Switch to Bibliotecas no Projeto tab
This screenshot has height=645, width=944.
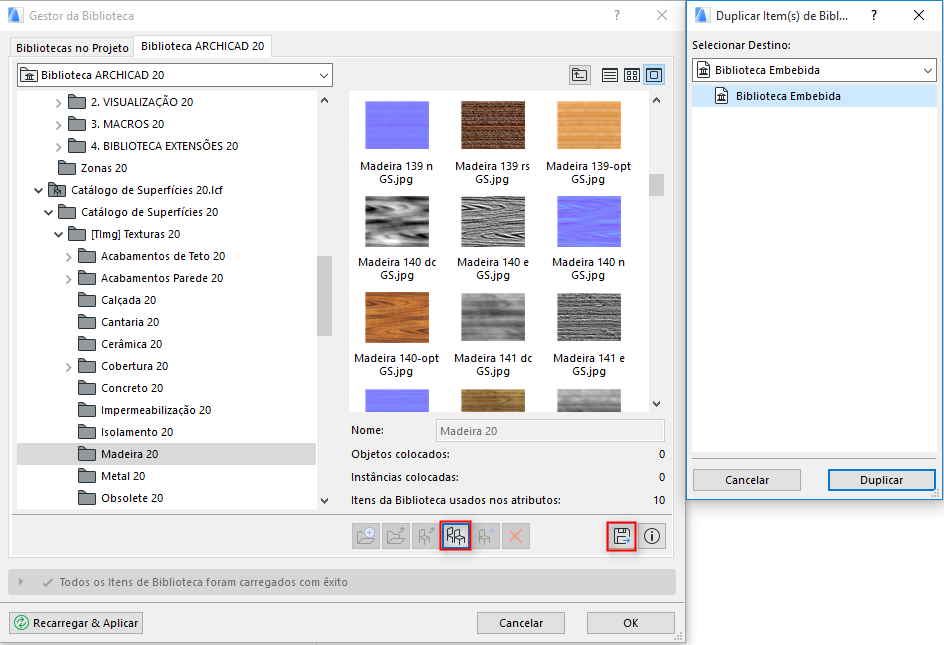pos(72,48)
